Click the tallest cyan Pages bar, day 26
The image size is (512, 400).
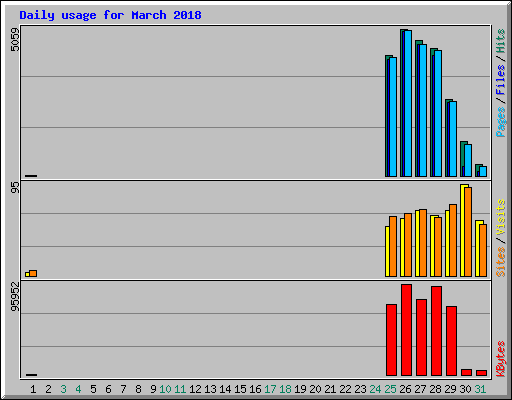tap(408, 104)
